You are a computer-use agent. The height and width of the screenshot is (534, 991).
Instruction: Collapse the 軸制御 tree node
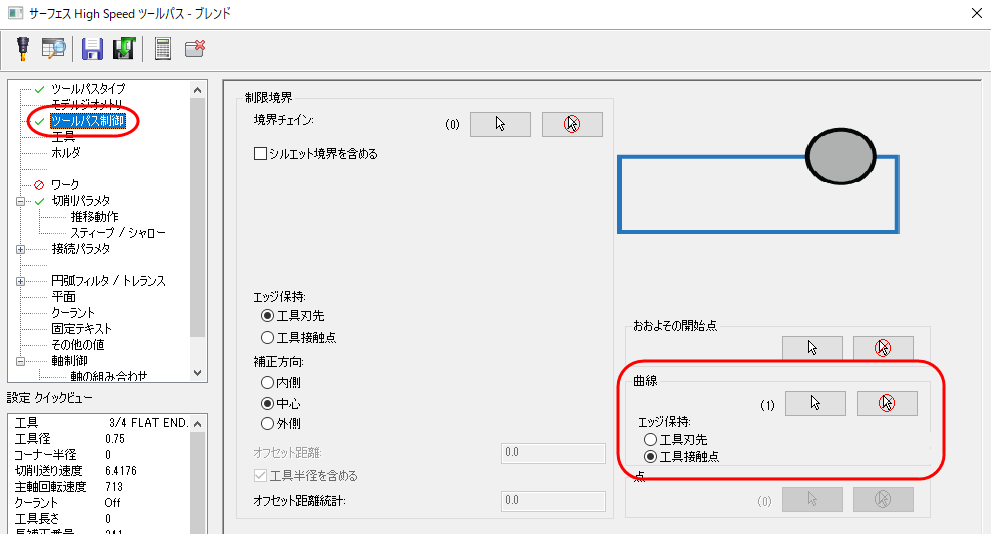coord(20,361)
